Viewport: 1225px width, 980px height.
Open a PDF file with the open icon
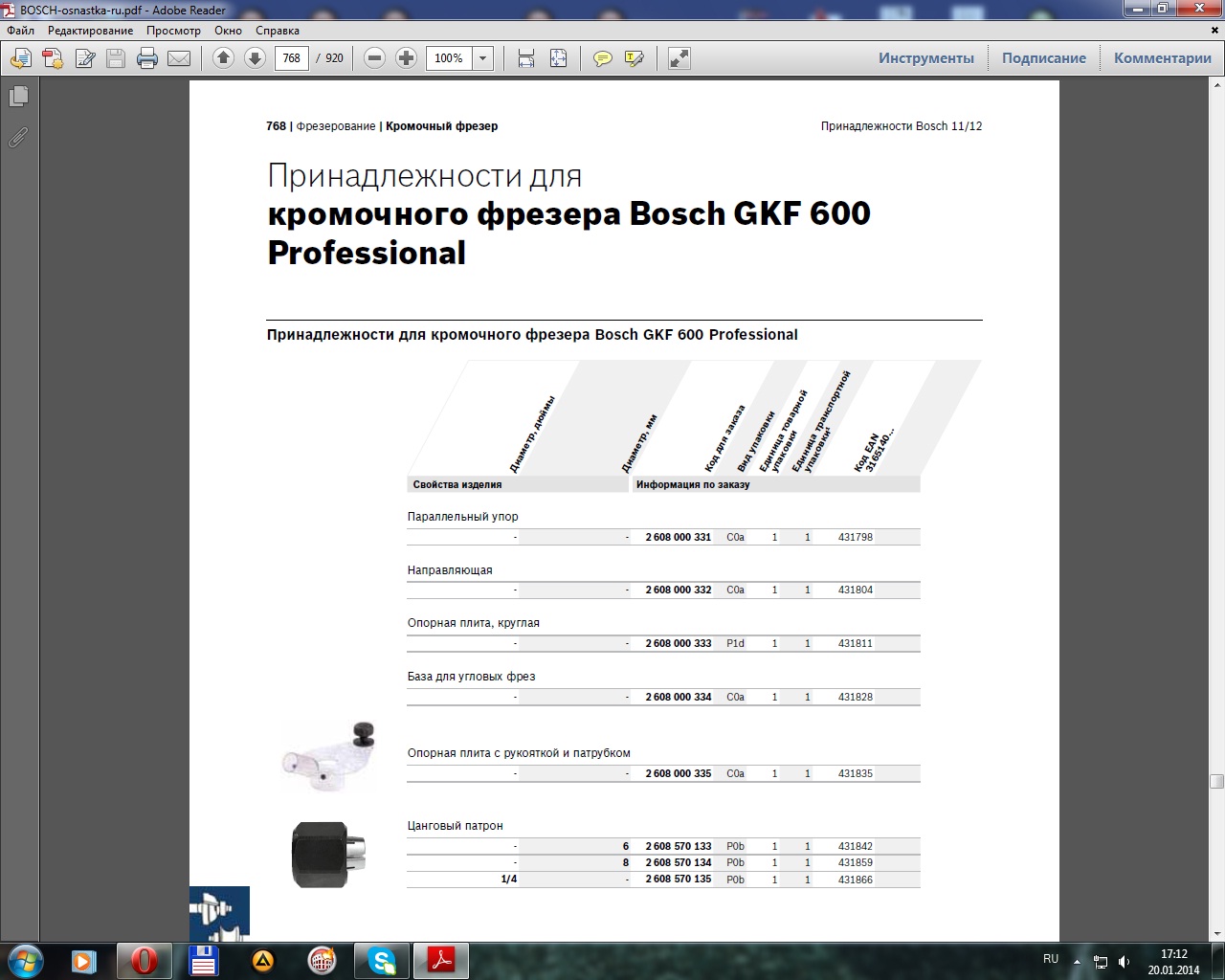(20, 58)
